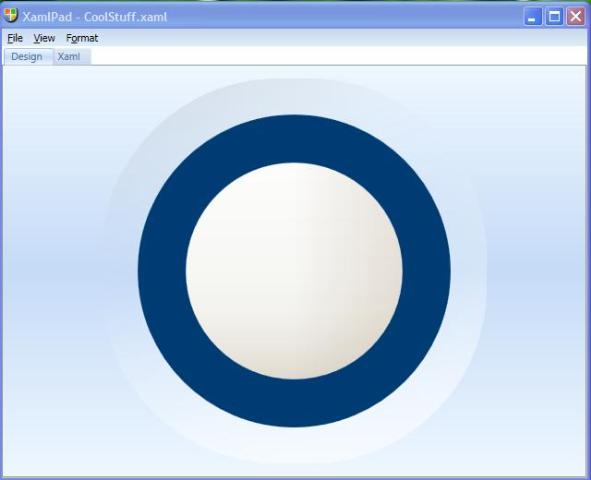Open the Format menu
591x480 pixels.
[82, 38]
